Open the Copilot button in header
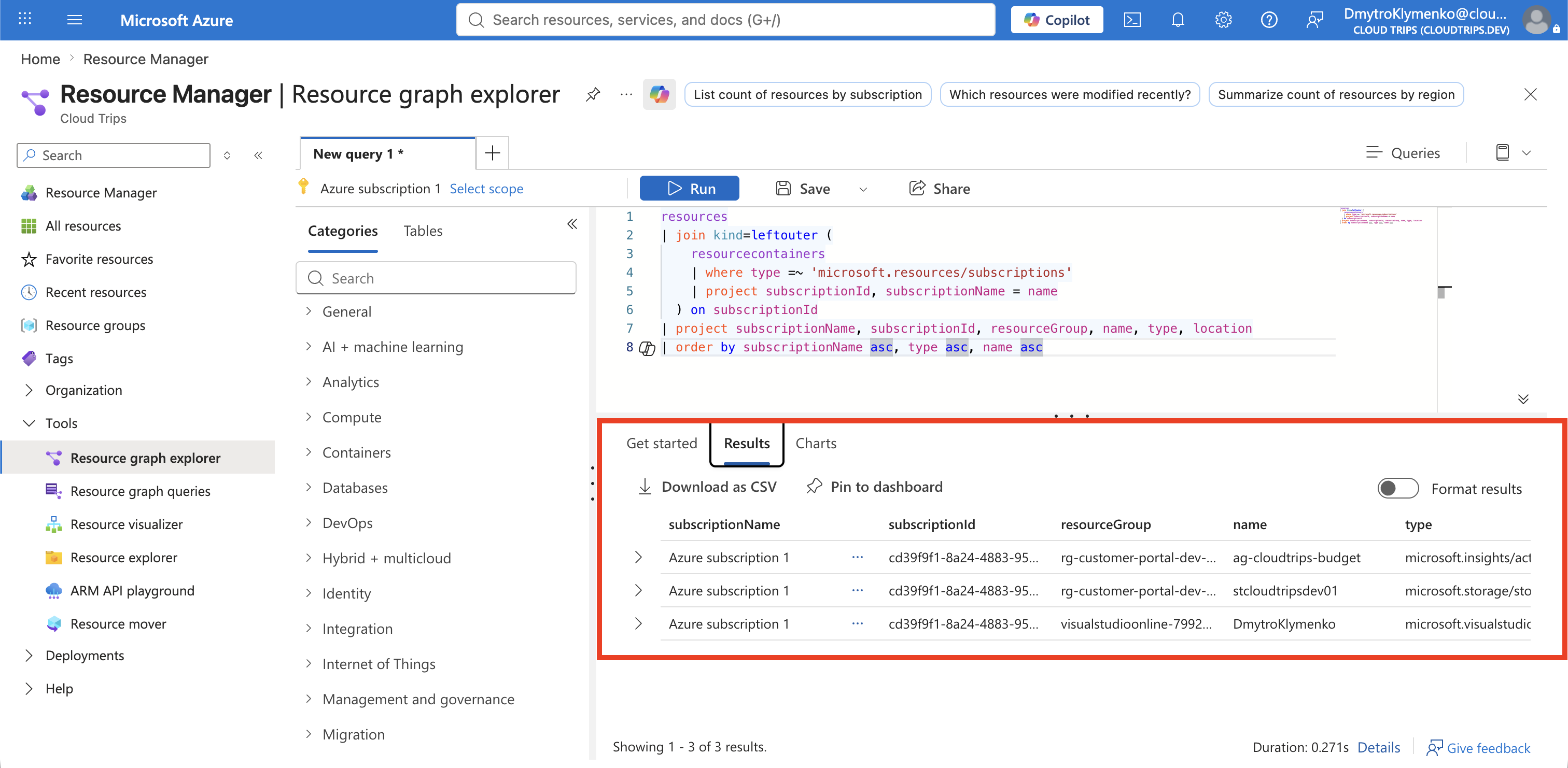 1057,20
